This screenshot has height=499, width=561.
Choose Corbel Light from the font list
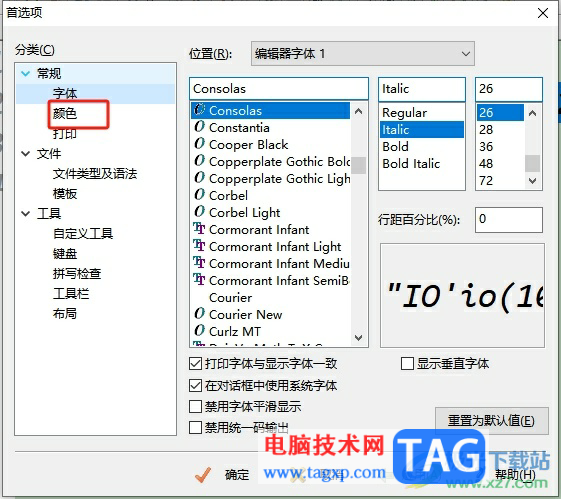244,212
